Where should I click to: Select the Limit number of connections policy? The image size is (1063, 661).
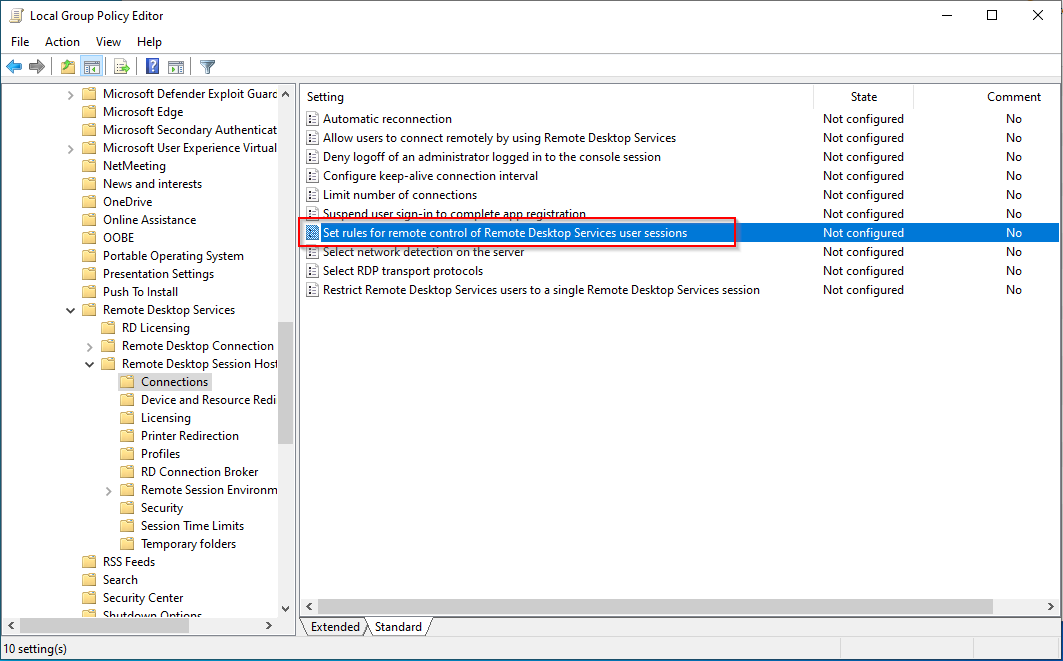click(x=399, y=195)
